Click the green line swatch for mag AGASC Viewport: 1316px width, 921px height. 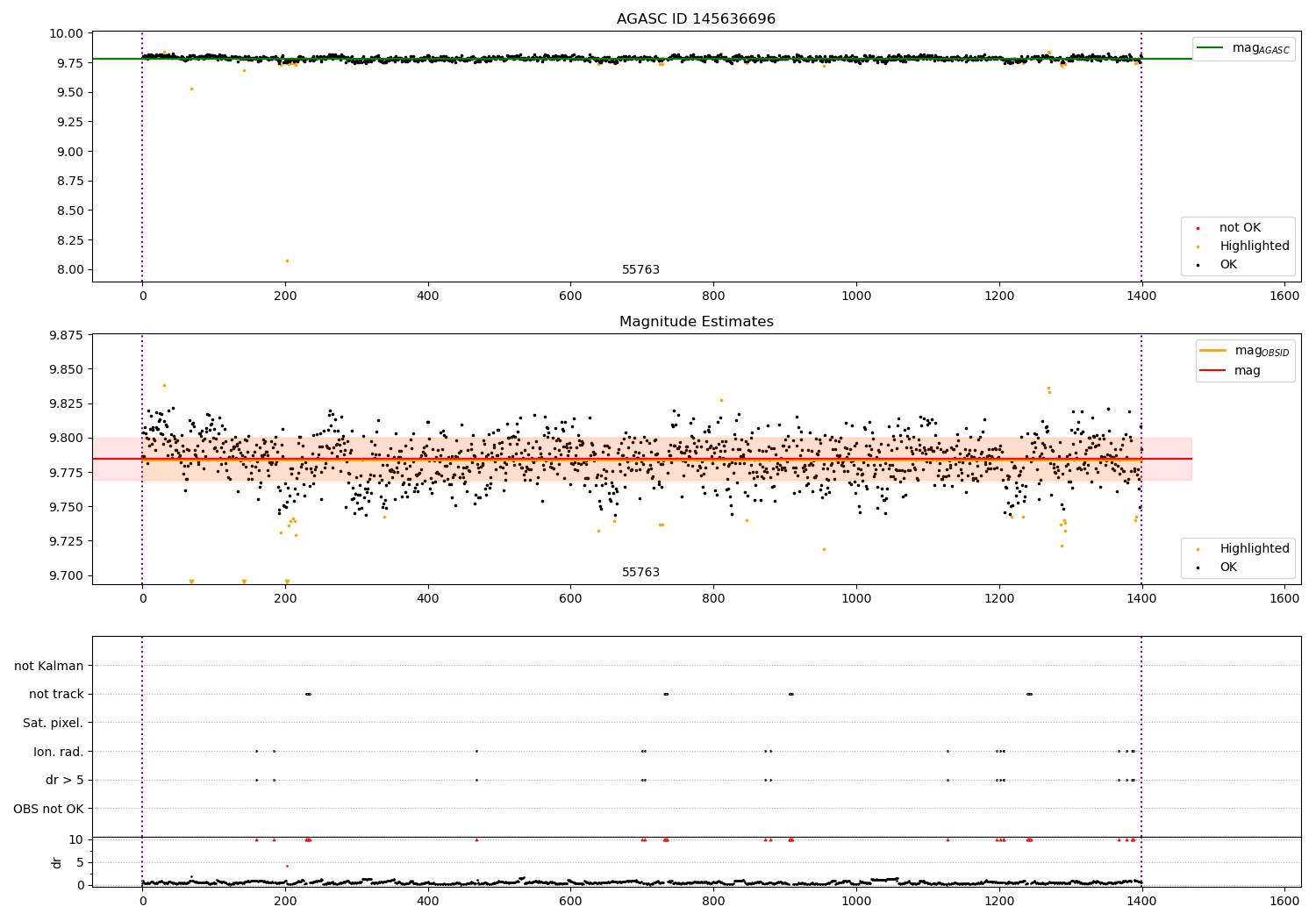coord(1212,47)
